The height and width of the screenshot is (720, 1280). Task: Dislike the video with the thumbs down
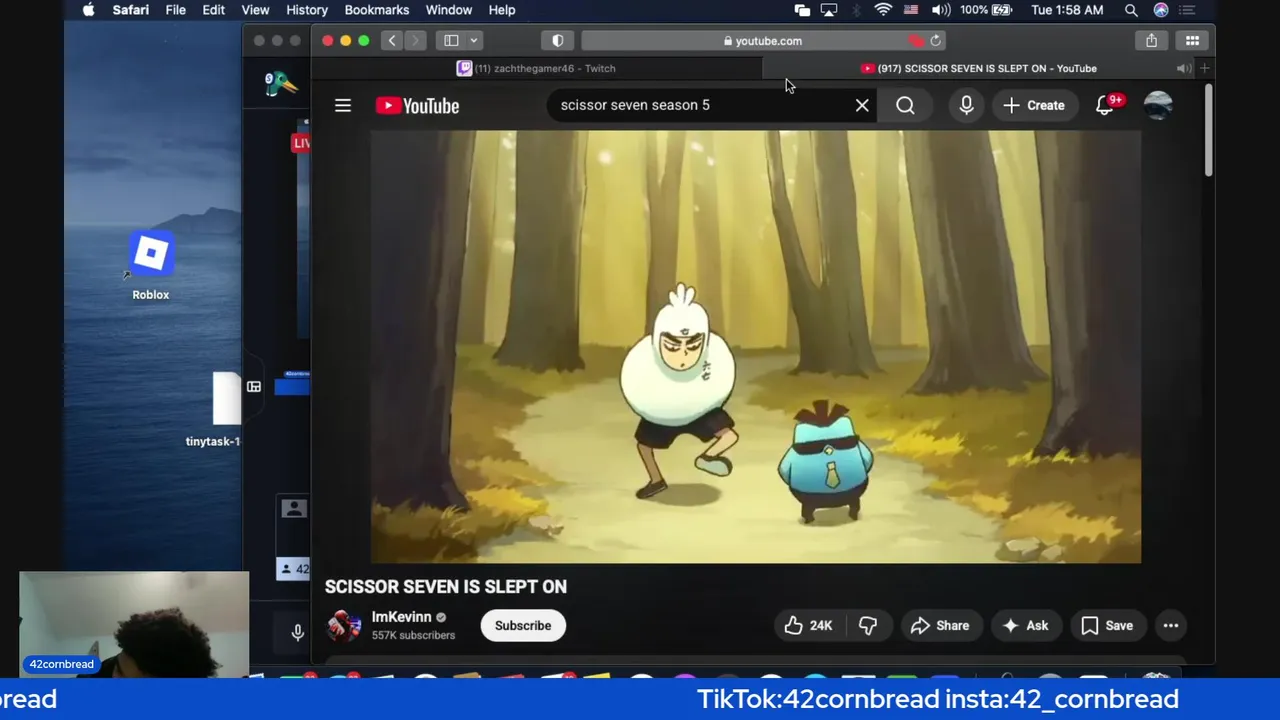pos(868,625)
